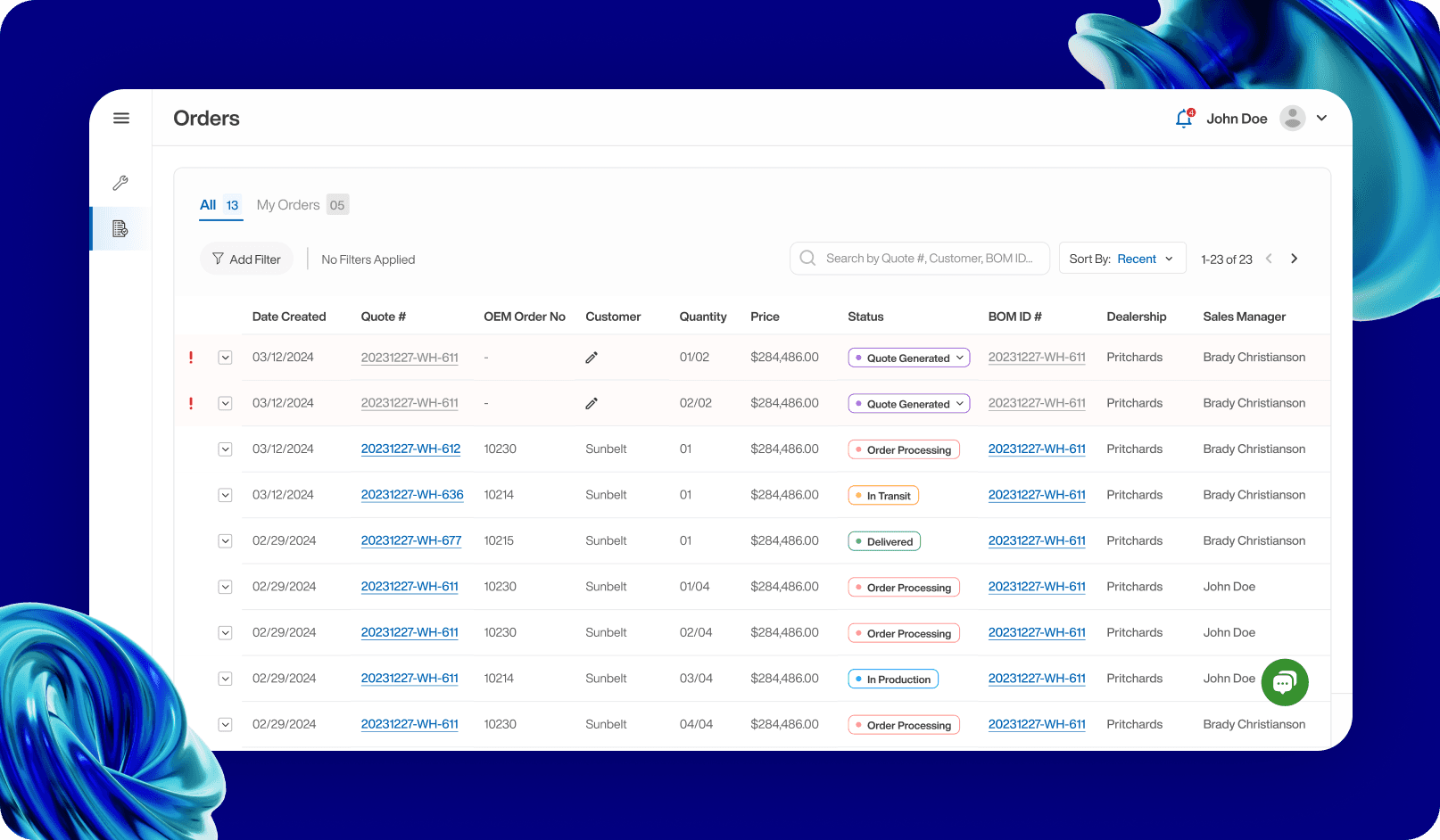Edit customer pencil icon on 01/02 row
Viewport: 1440px width, 840px height.
pyautogui.click(x=592, y=358)
